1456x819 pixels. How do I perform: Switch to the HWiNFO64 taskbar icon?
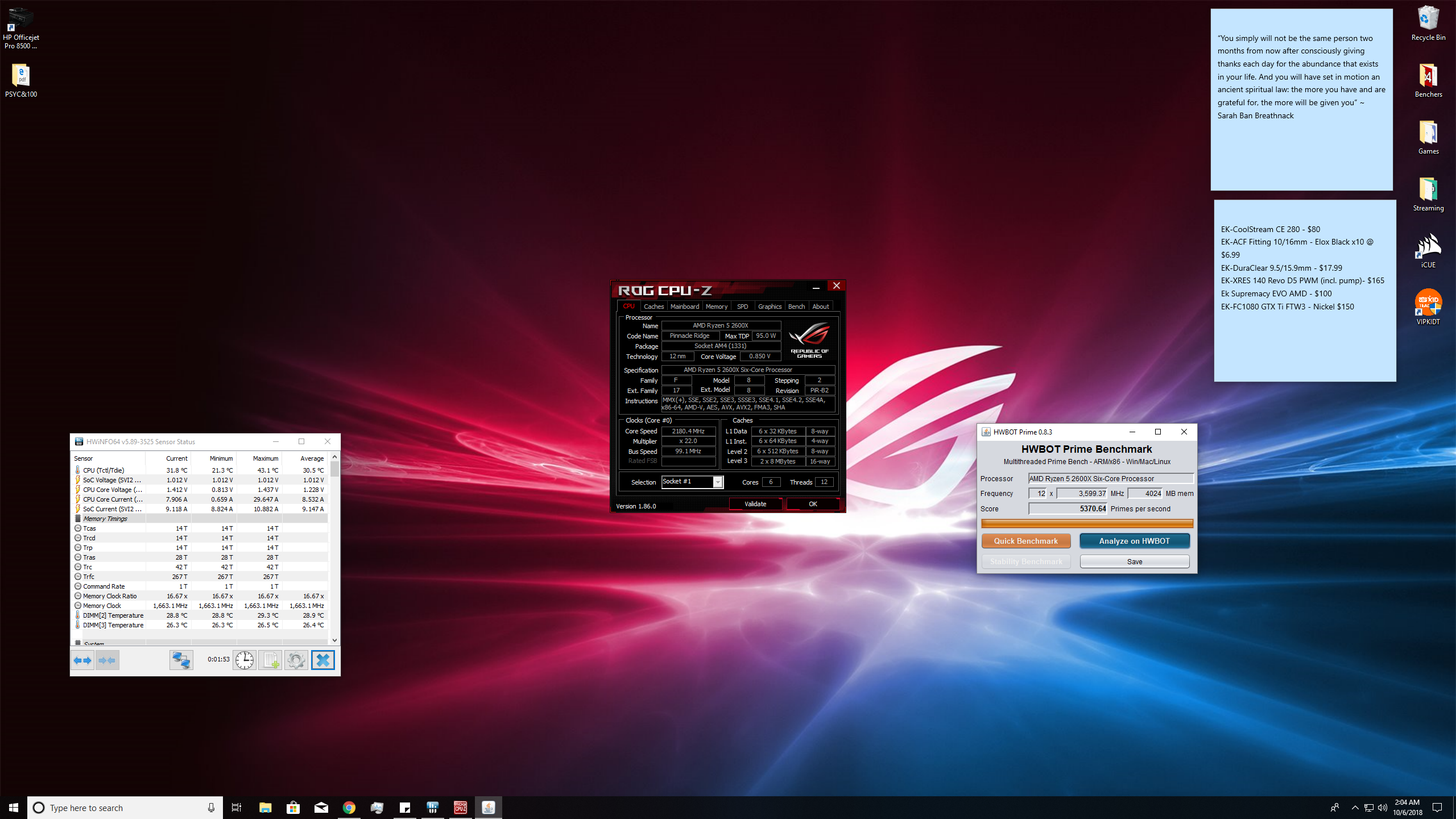pyautogui.click(x=433, y=808)
